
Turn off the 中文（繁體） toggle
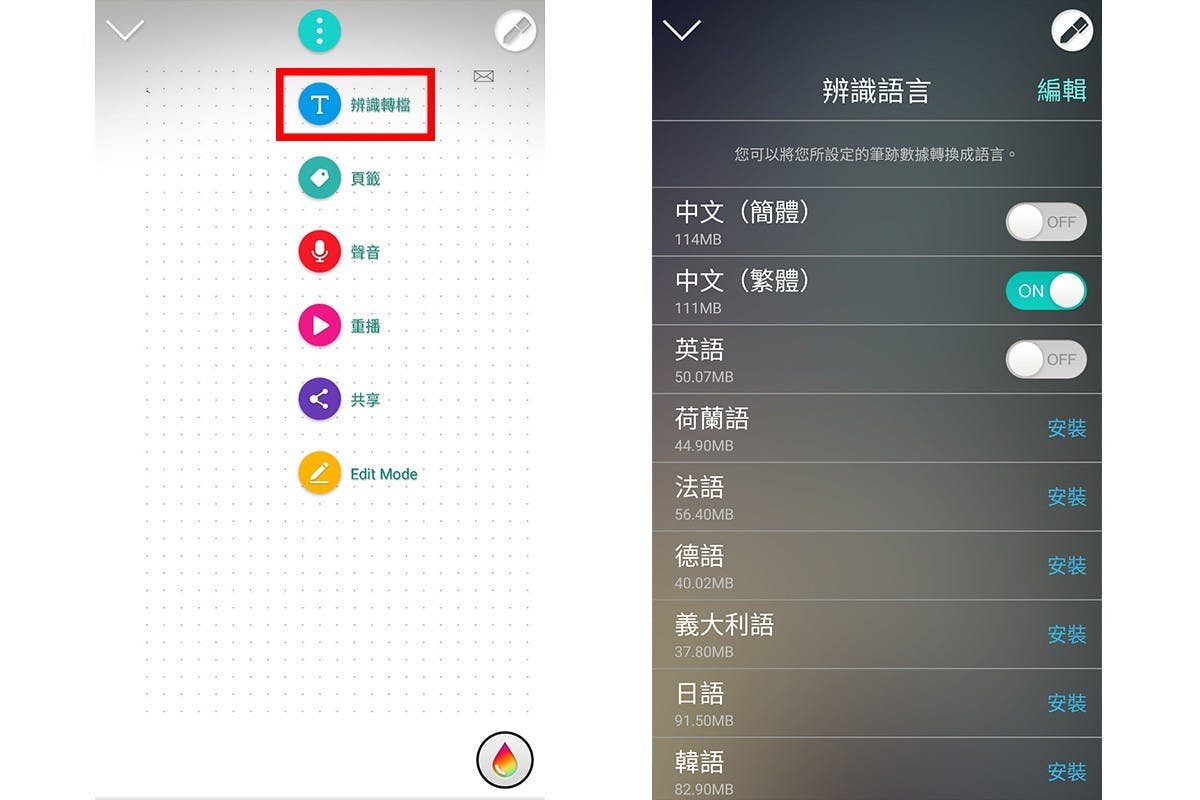click(1046, 291)
